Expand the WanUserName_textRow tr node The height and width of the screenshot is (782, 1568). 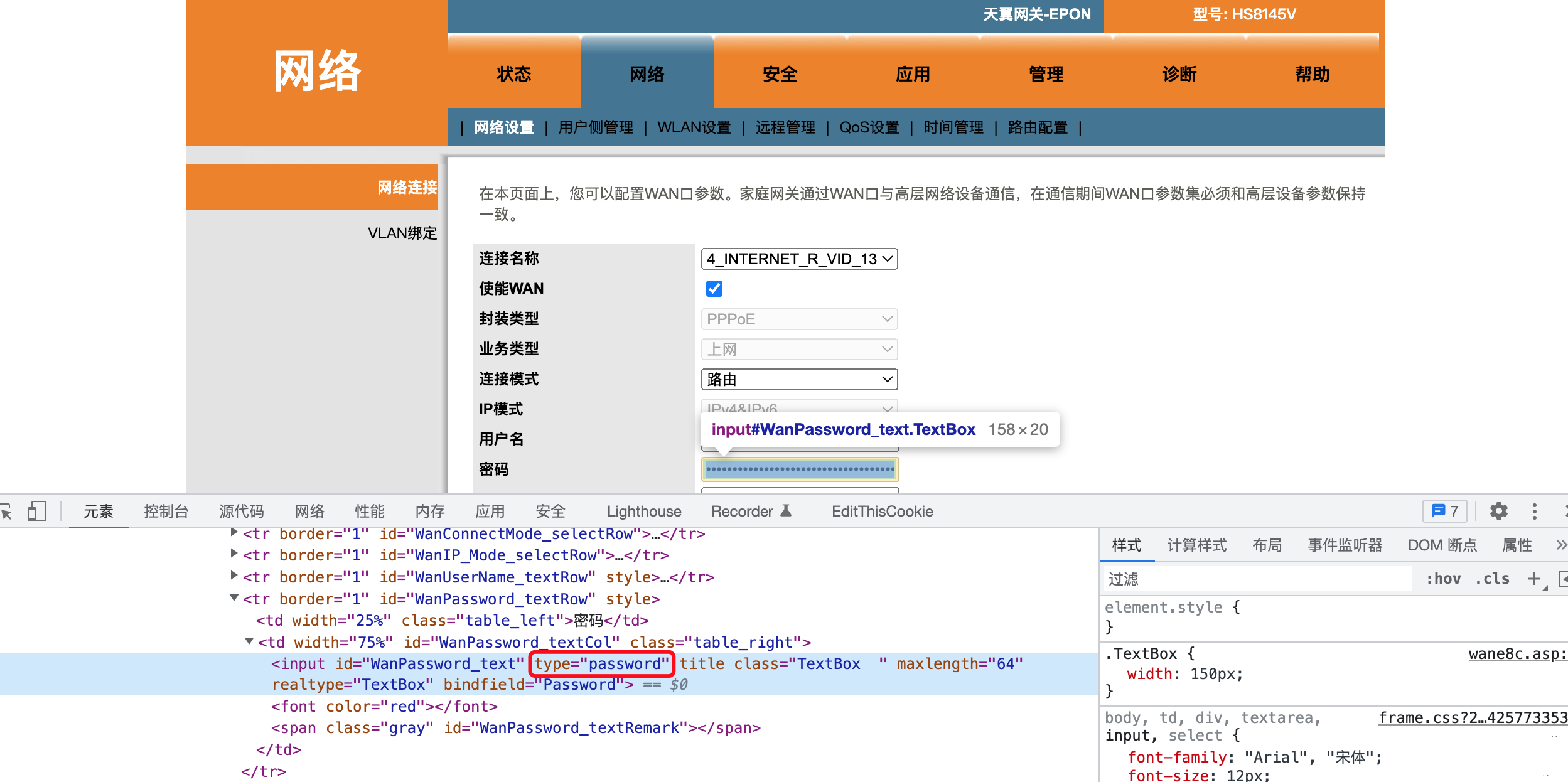[234, 576]
